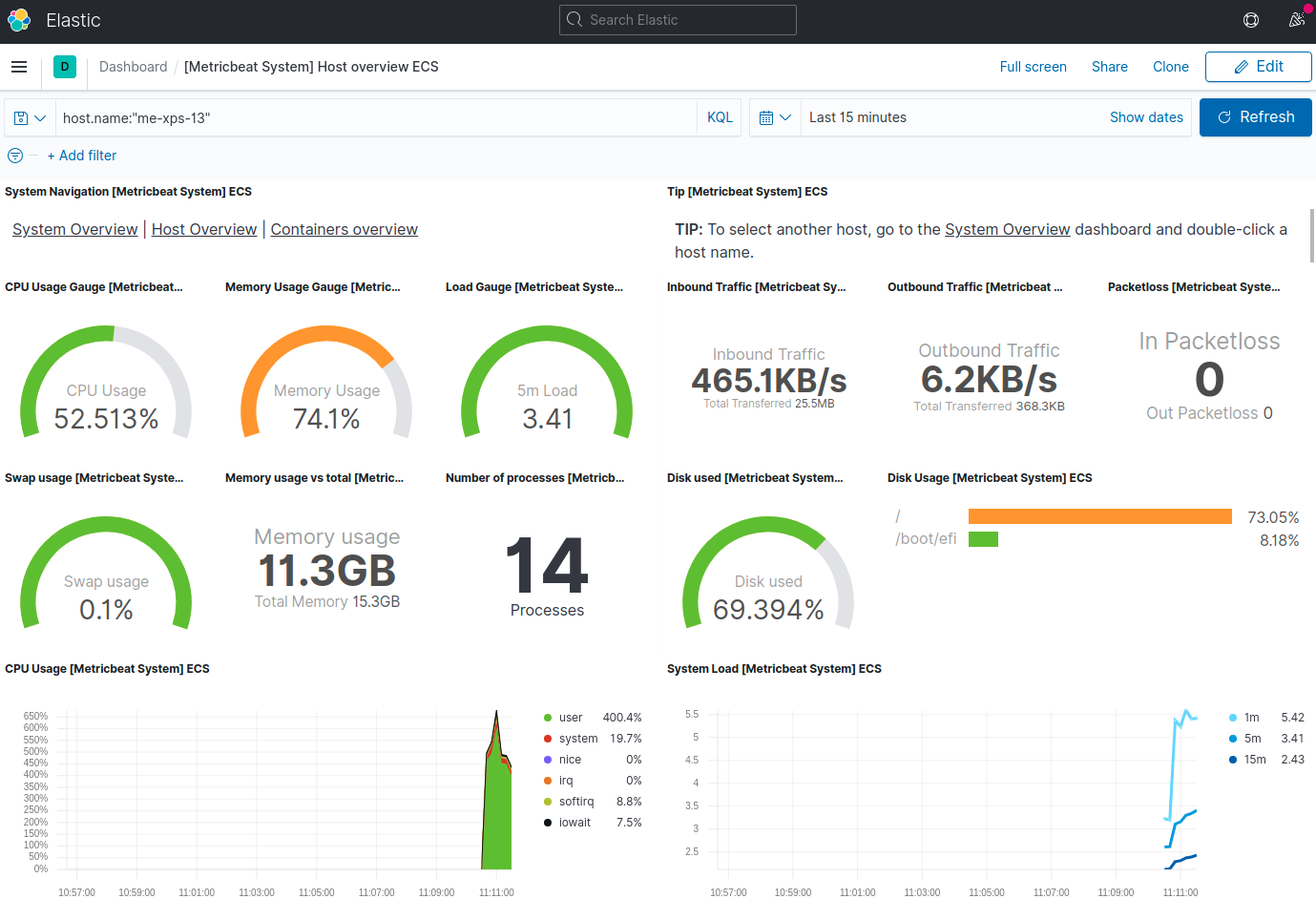
Task: Click the Disk used gauge 69.394%
Action: (x=768, y=573)
